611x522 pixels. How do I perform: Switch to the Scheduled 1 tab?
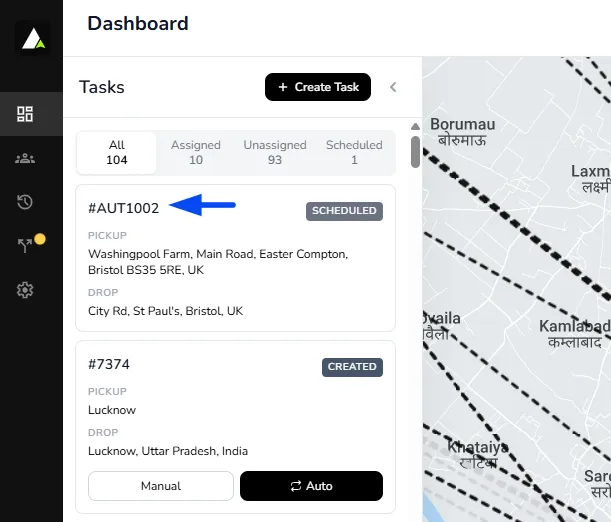point(354,152)
